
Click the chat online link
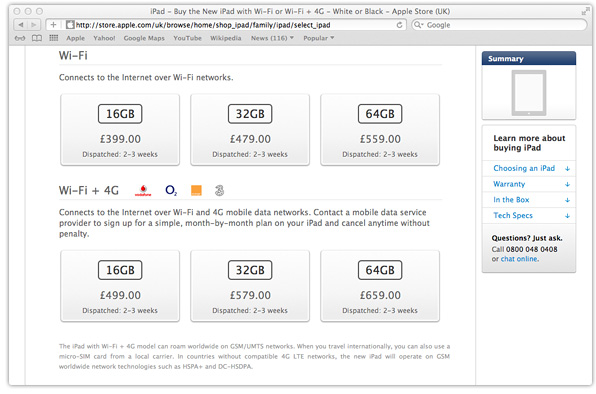(x=519, y=259)
